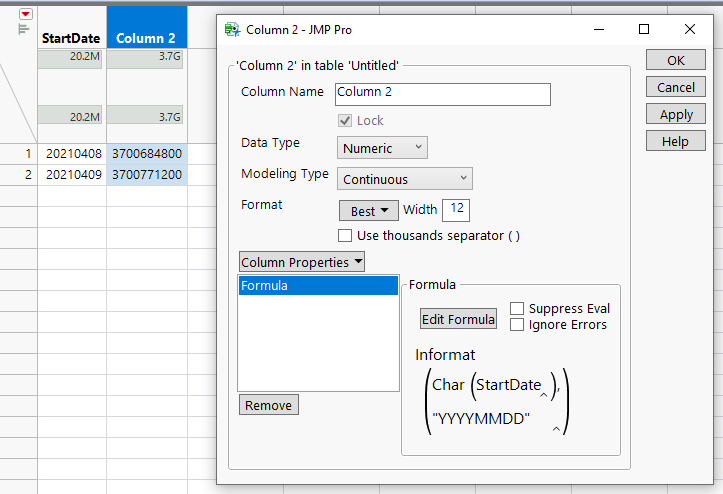Click the Apply button
This screenshot has height=494, width=723.
point(676,114)
